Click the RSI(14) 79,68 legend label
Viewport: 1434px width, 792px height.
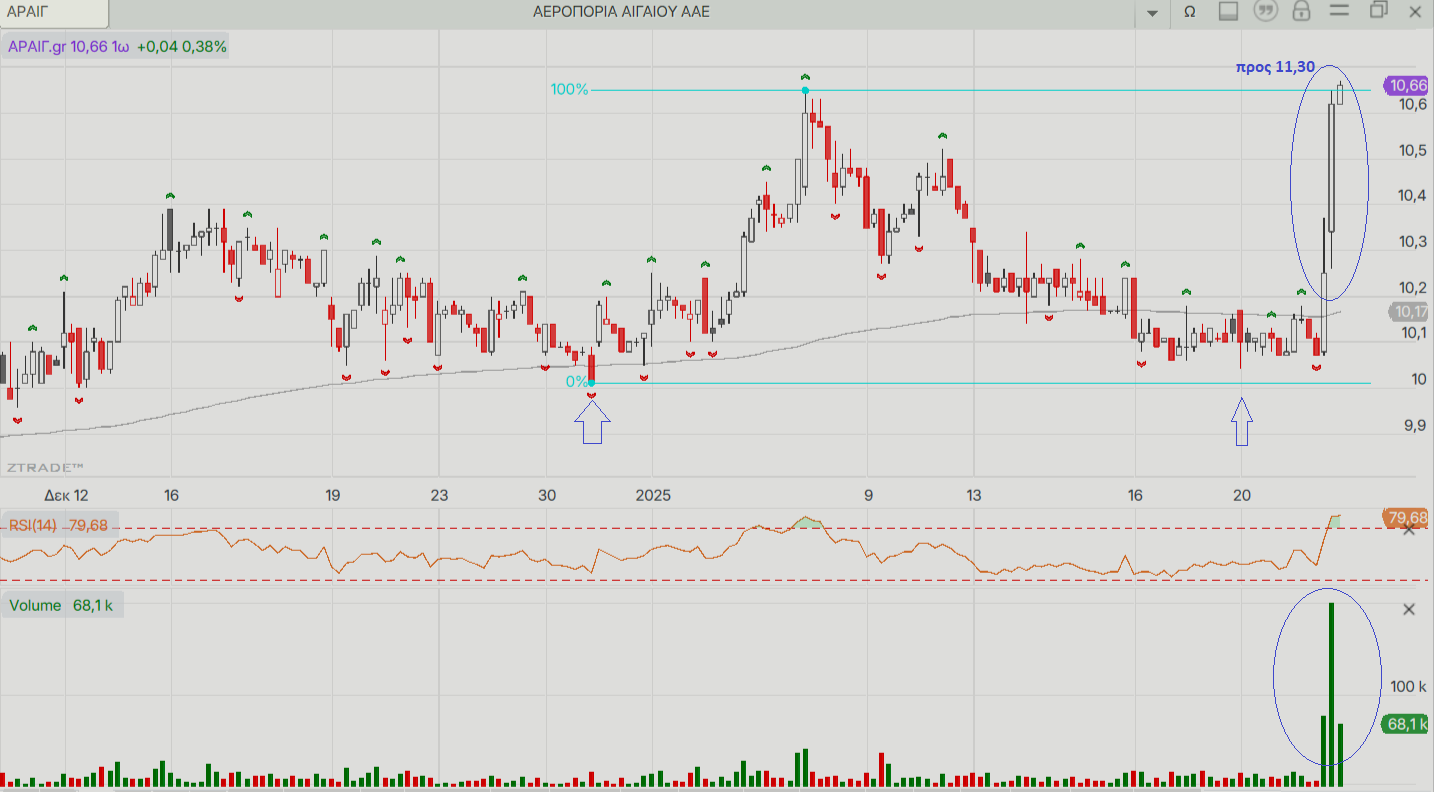[x=59, y=525]
